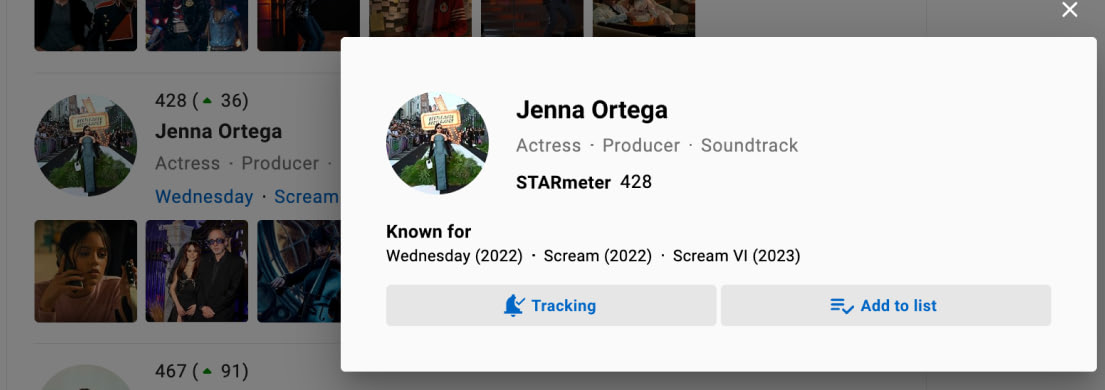Open photo of woman on phone
The height and width of the screenshot is (390, 1105).
(x=86, y=271)
